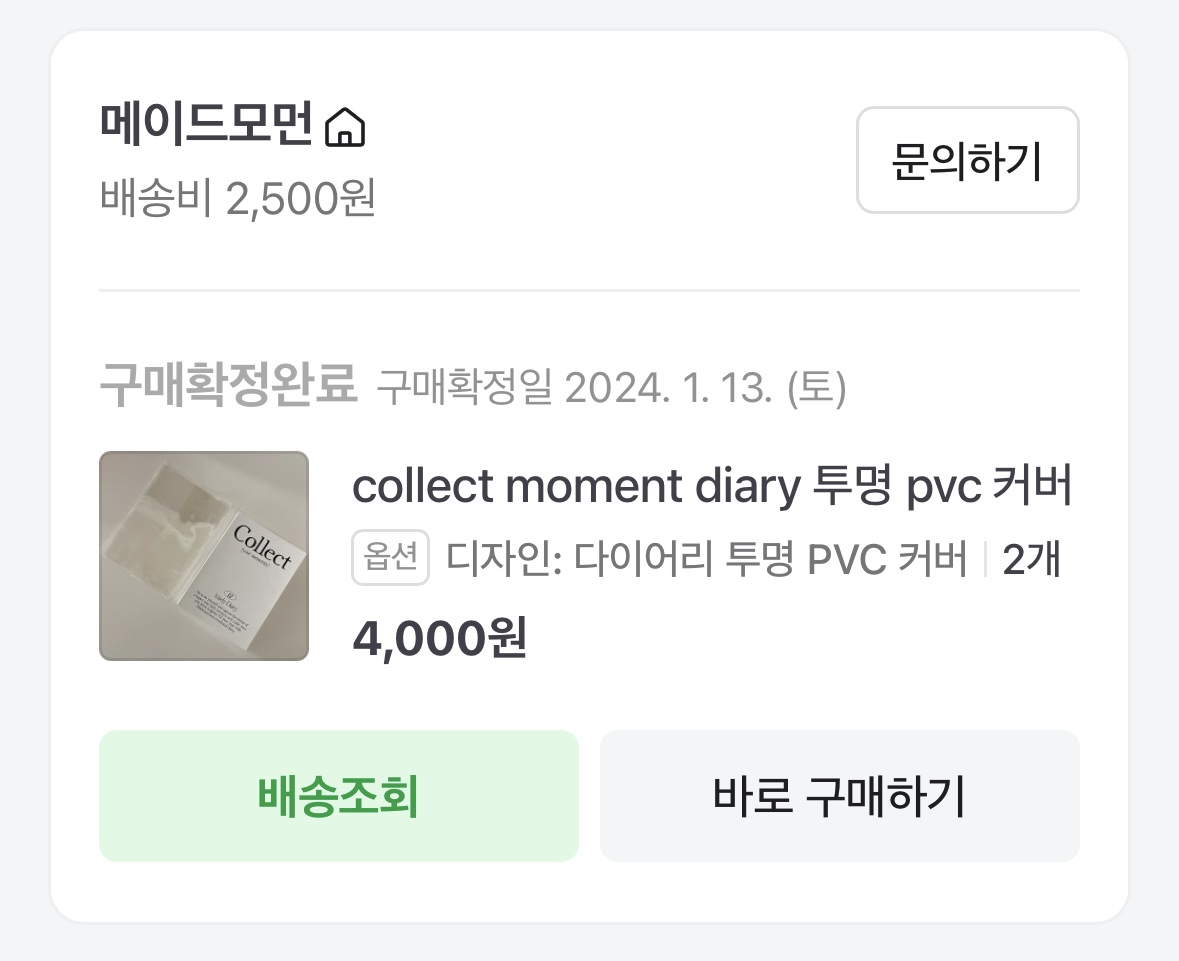
Task: Click the 2개 quantity text
Action: click(1031, 560)
